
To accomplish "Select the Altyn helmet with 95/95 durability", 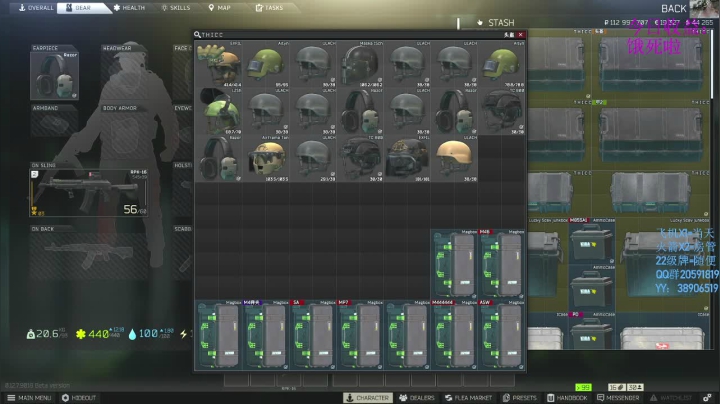I will click(x=266, y=64).
